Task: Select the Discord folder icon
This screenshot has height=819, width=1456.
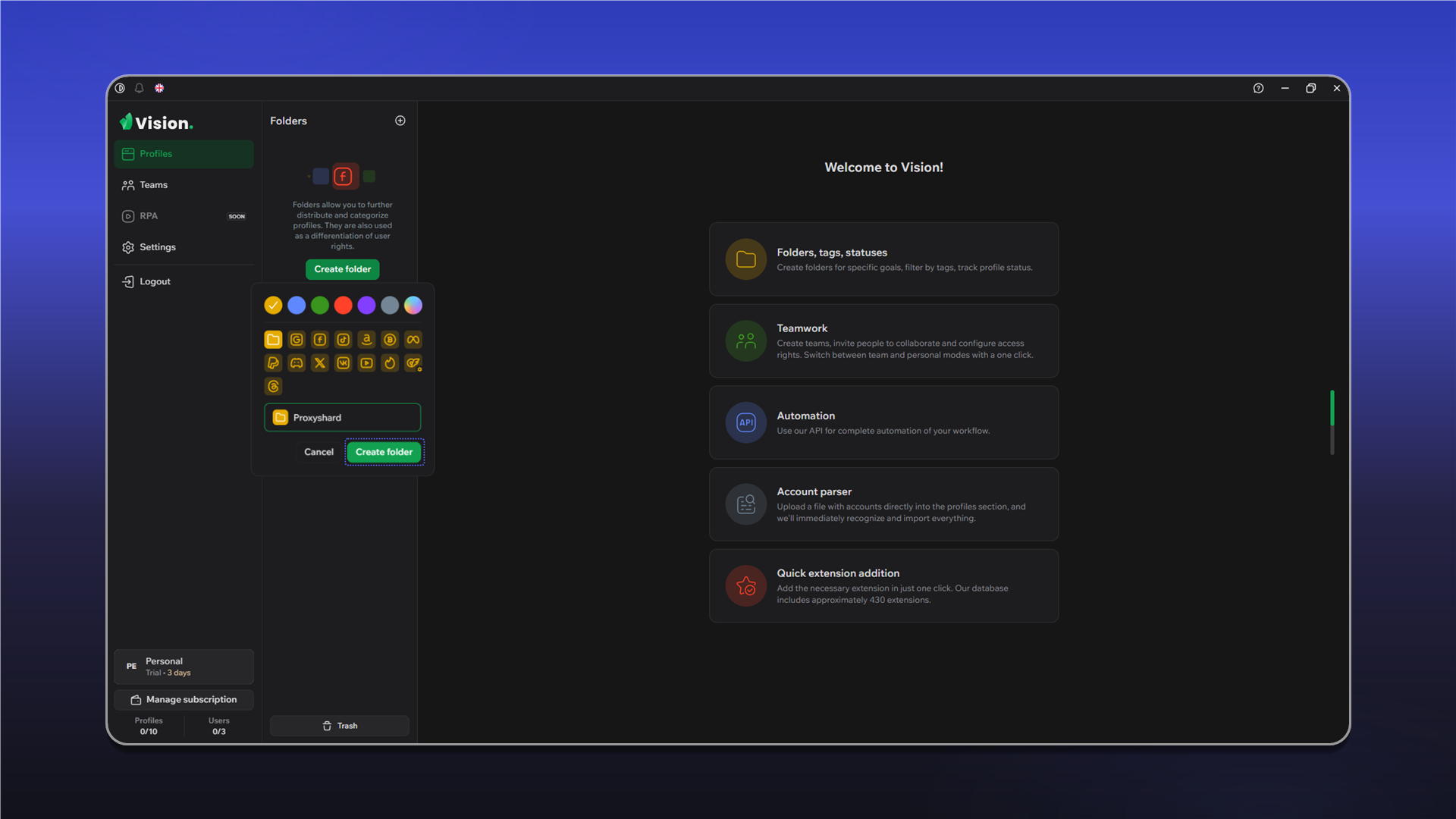Action: [297, 363]
